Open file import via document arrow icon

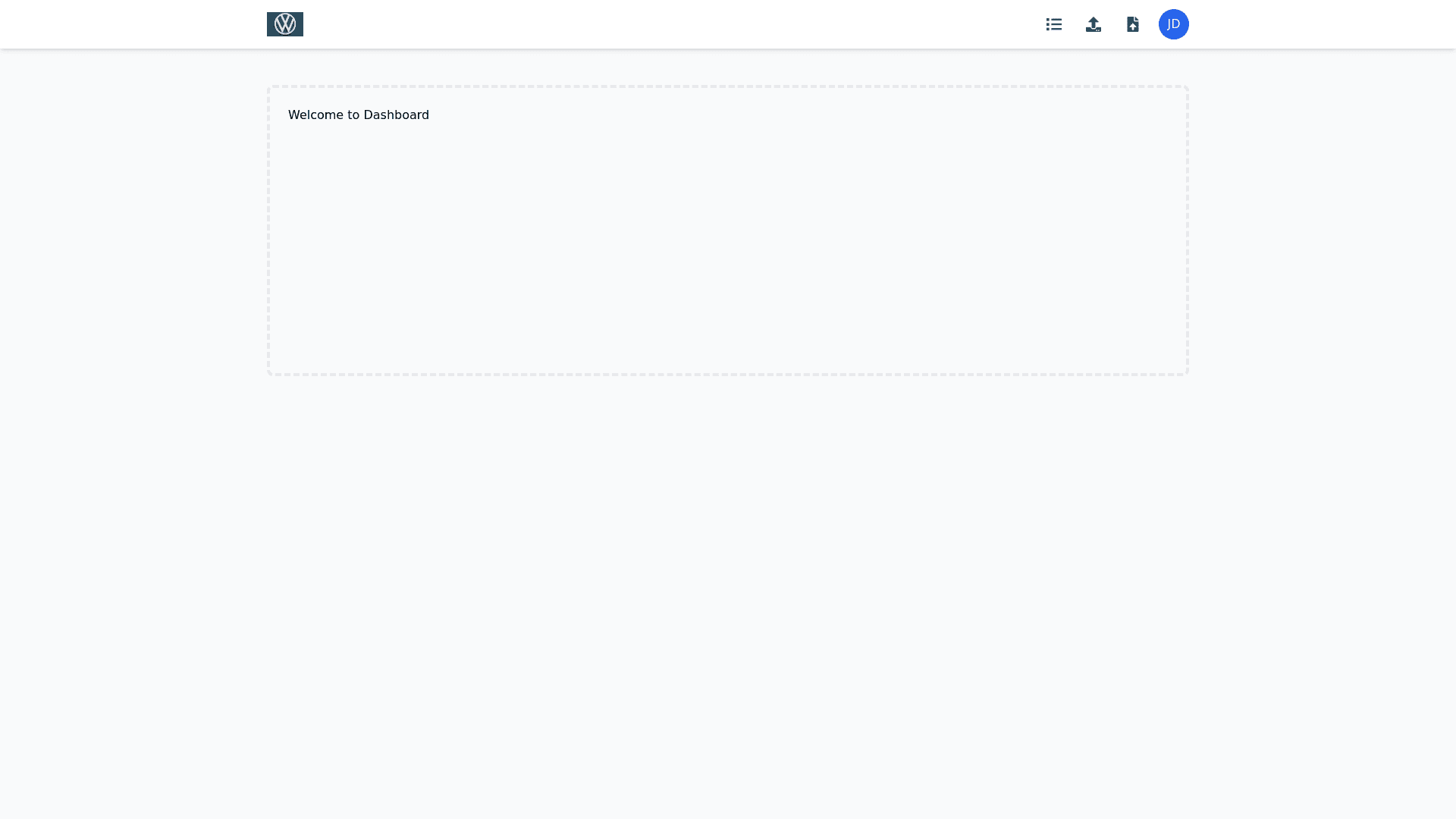coord(1133,24)
